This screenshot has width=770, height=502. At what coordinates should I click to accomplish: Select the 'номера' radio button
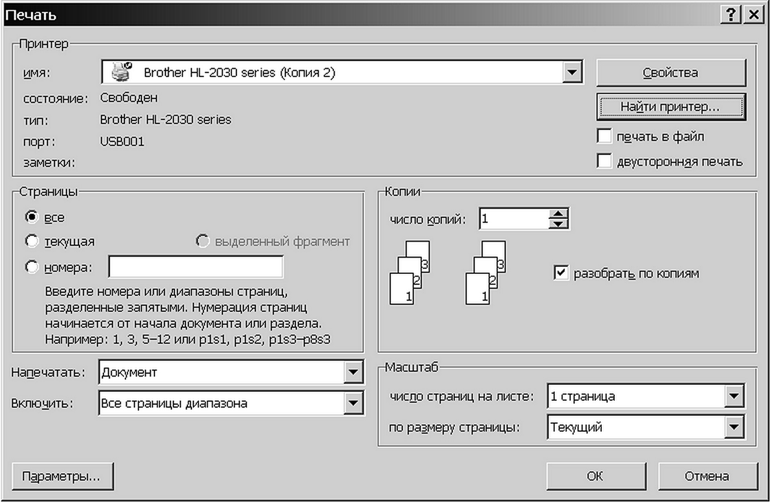coord(32,267)
